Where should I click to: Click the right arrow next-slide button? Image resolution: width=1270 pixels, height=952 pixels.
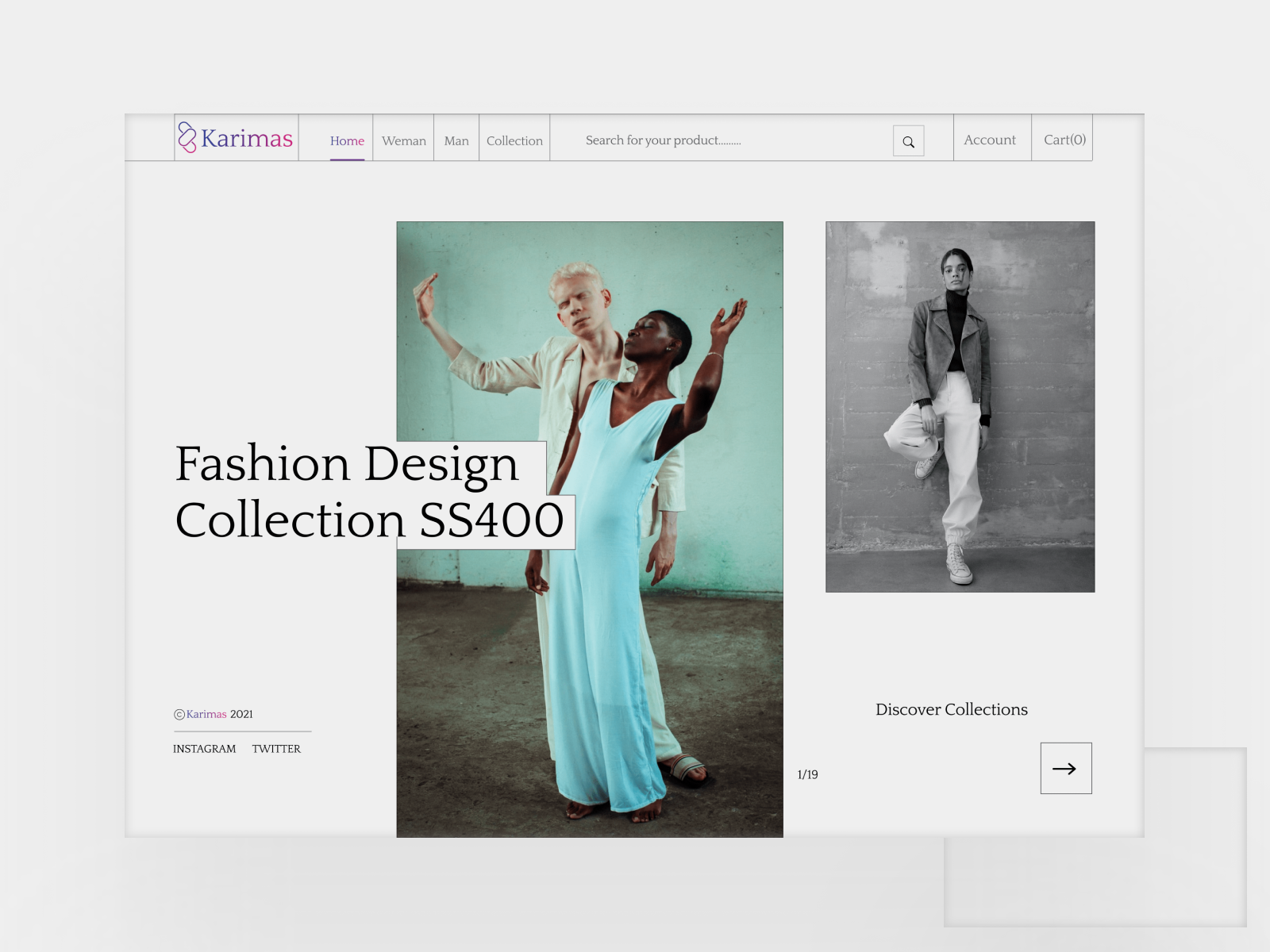pyautogui.click(x=1066, y=768)
